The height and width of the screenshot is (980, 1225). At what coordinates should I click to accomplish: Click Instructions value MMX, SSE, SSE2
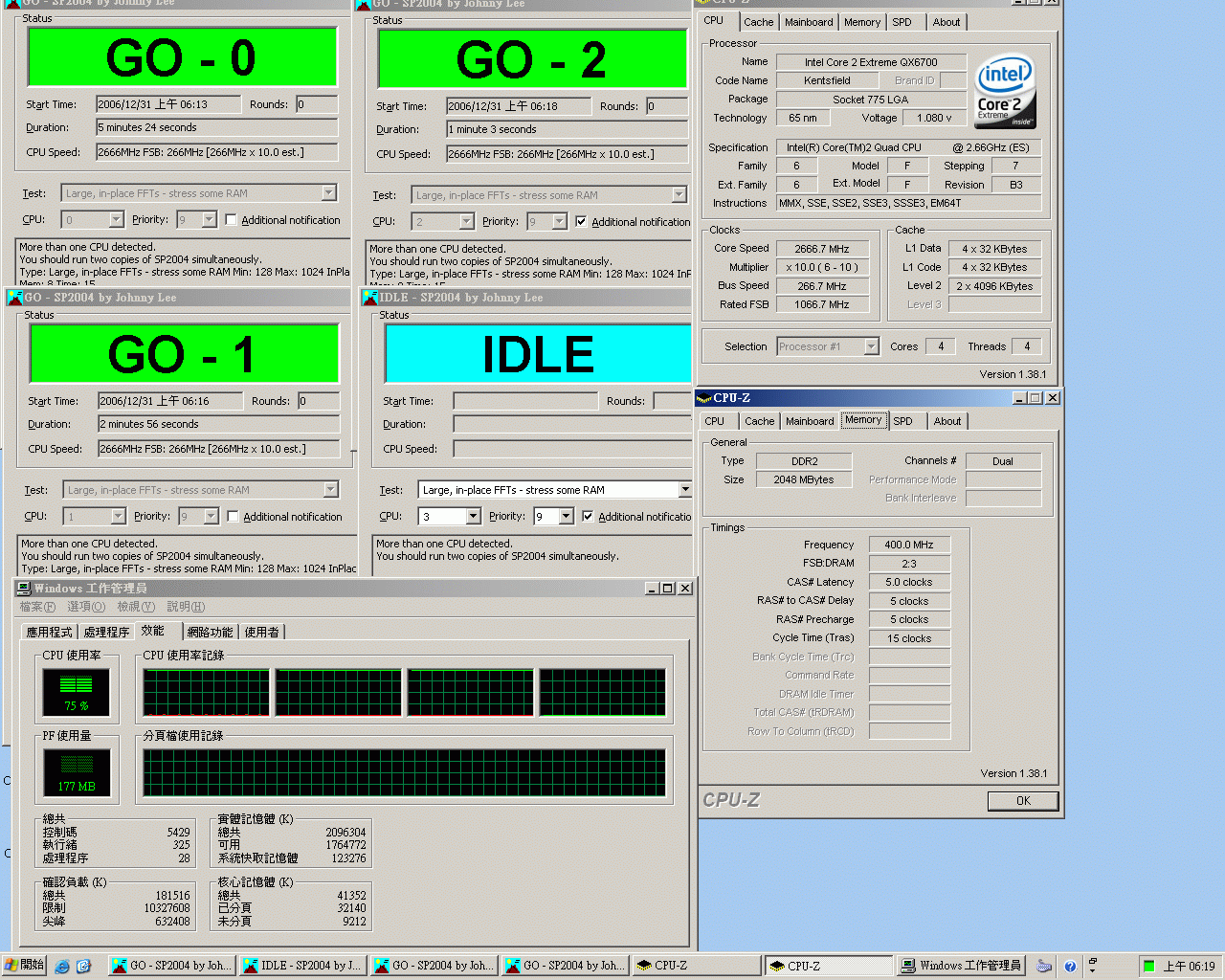click(908, 203)
